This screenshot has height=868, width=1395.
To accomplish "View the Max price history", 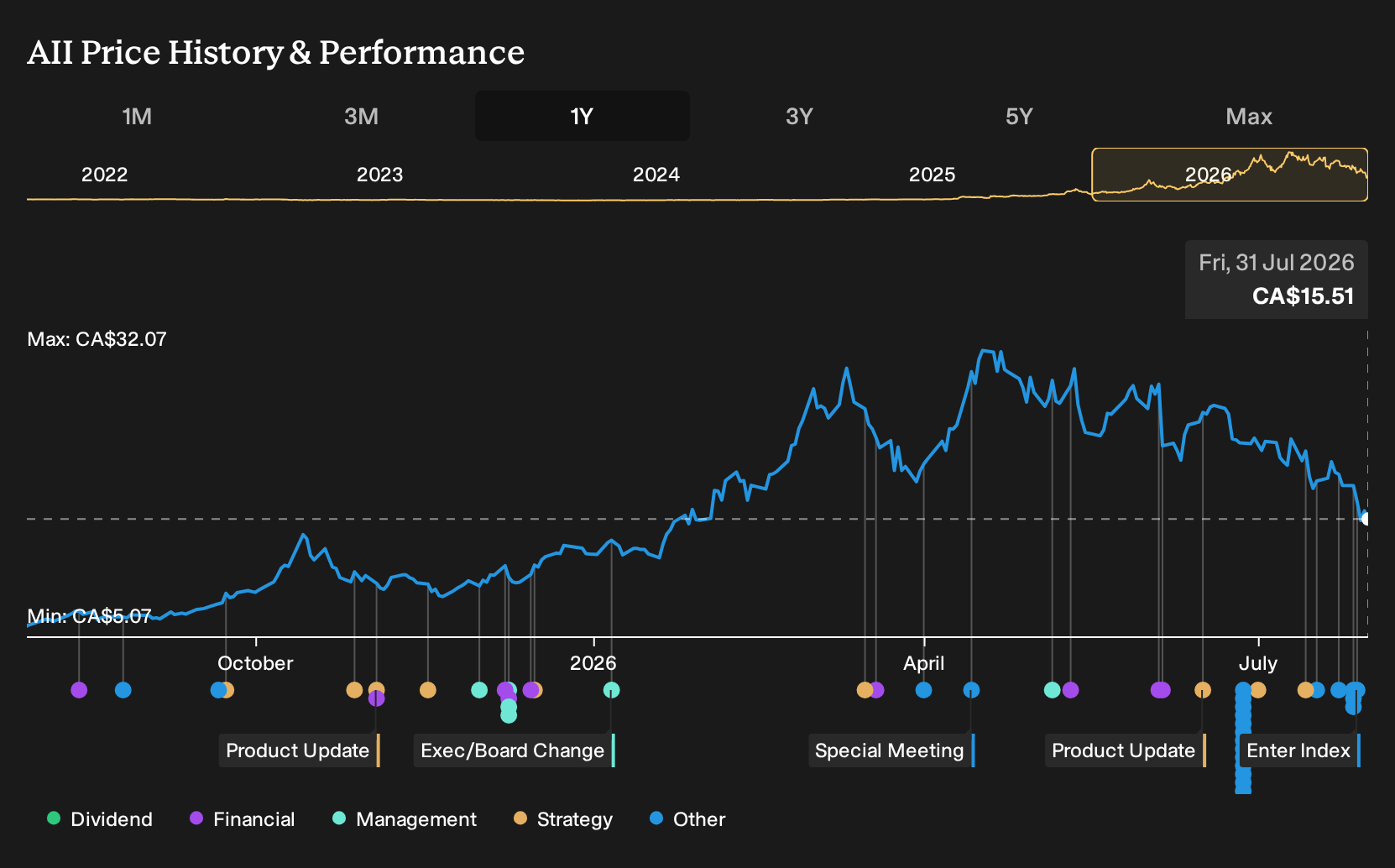I will coord(1249,116).
